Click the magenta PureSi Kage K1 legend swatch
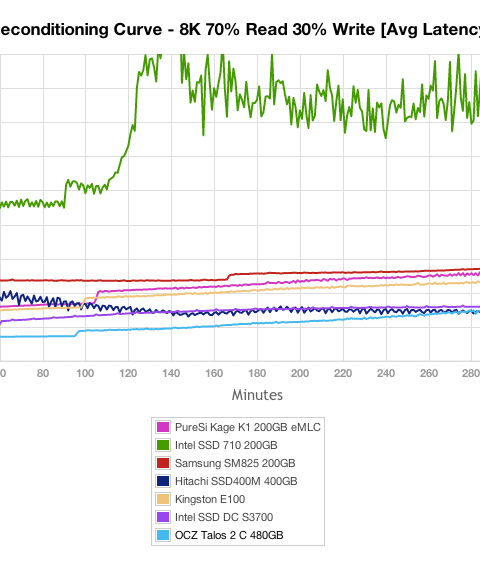This screenshot has width=480, height=568. pyautogui.click(x=163, y=427)
